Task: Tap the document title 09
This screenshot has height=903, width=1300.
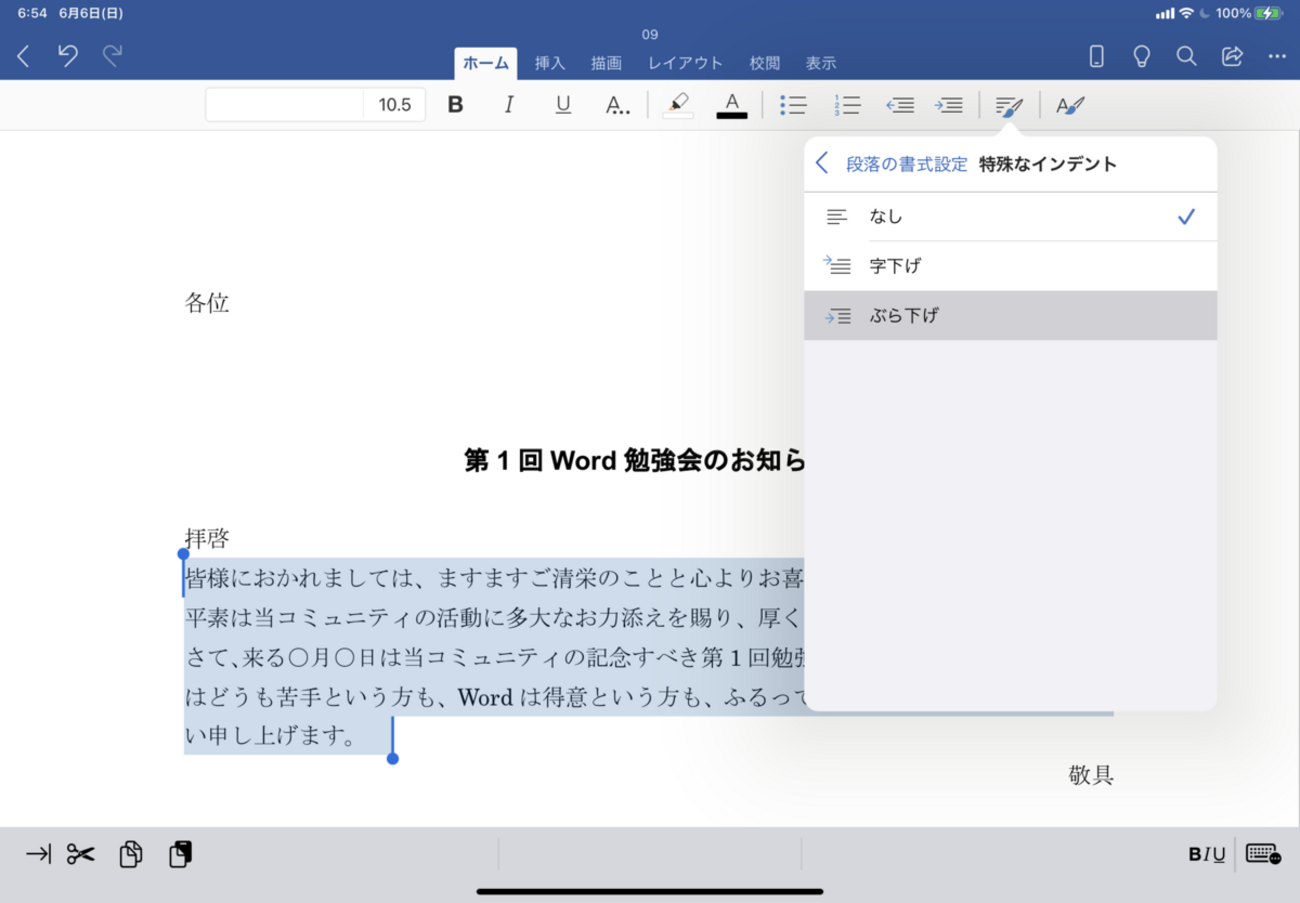Action: tap(650, 35)
